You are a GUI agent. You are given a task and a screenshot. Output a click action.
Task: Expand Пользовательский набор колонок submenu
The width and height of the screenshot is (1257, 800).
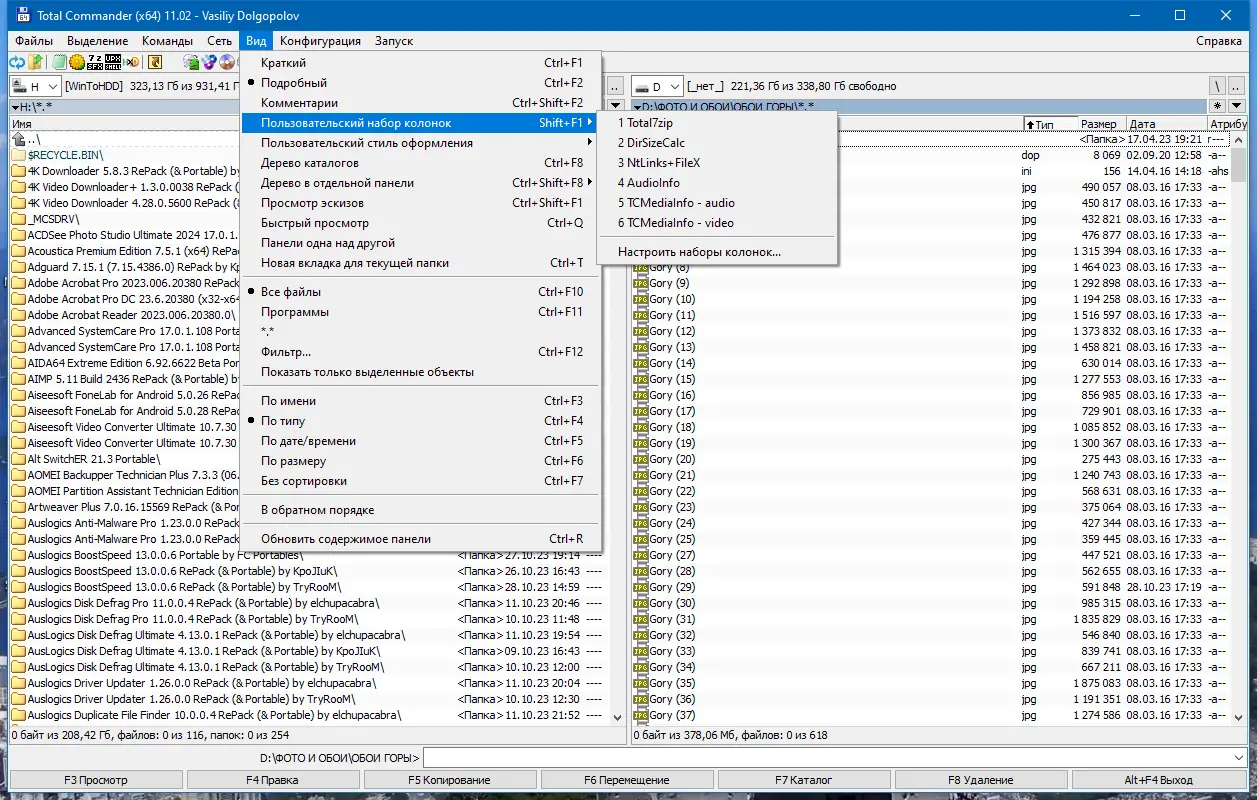tap(421, 123)
